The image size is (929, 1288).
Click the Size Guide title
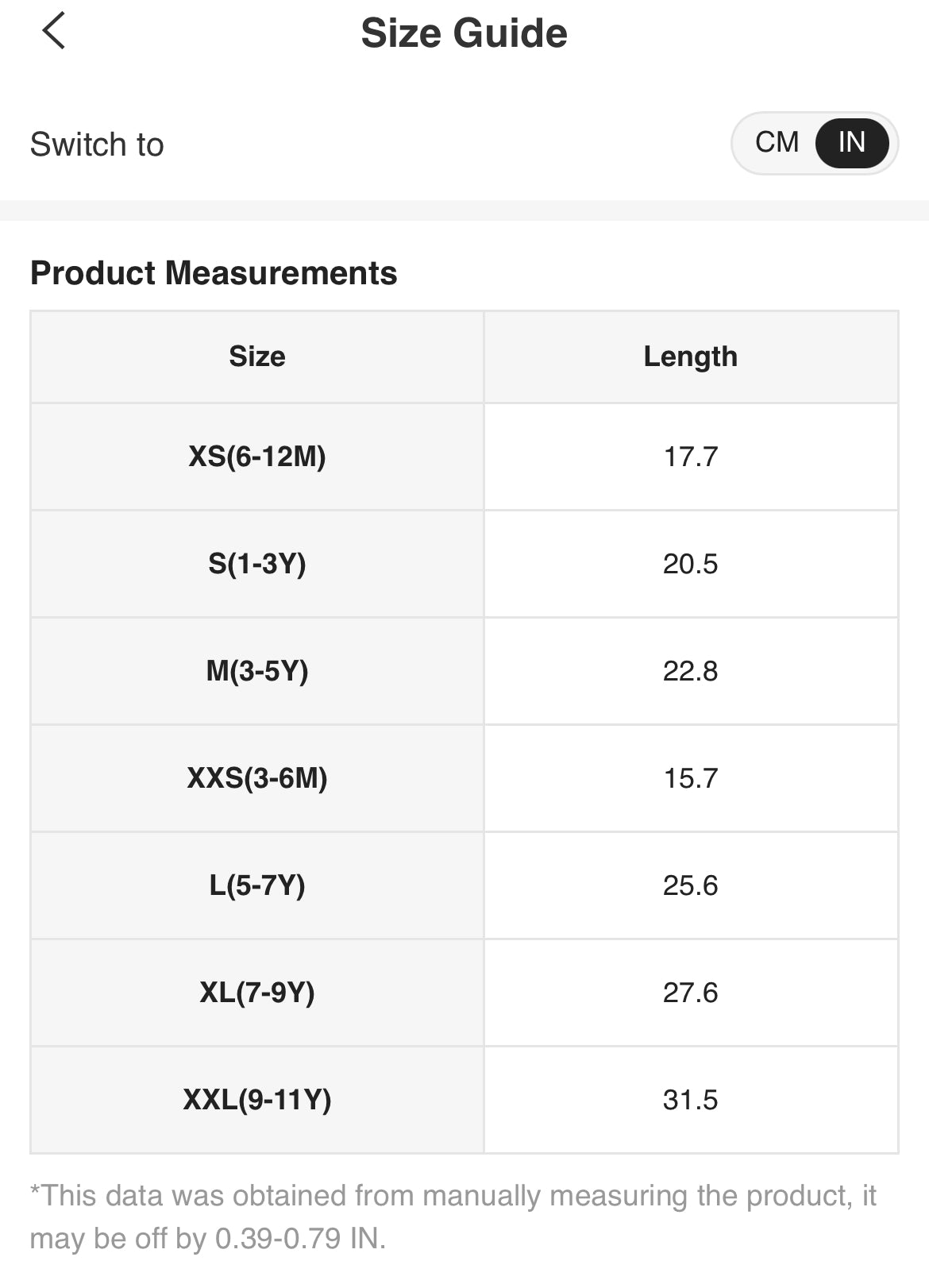coord(464,33)
